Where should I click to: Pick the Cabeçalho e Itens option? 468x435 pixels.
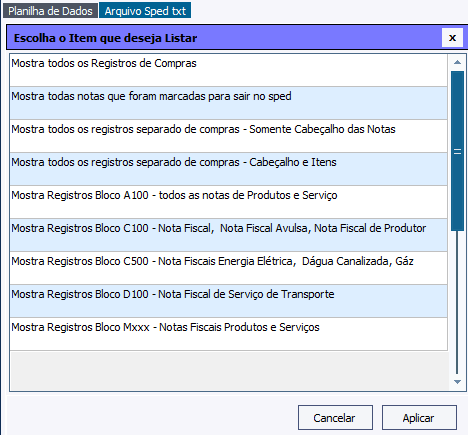[x=229, y=169]
